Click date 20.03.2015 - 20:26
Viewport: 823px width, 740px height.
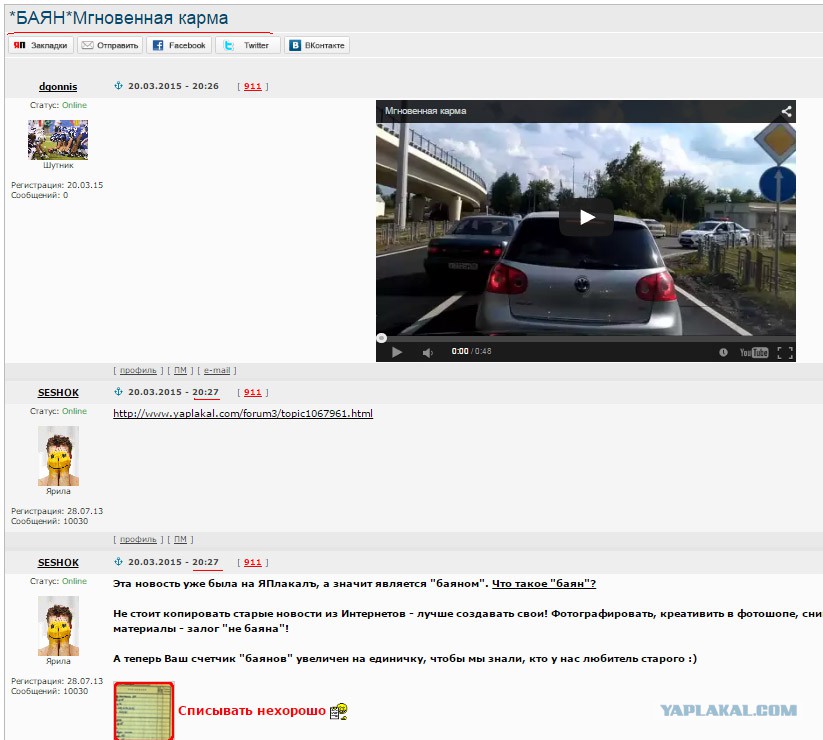(x=173, y=86)
